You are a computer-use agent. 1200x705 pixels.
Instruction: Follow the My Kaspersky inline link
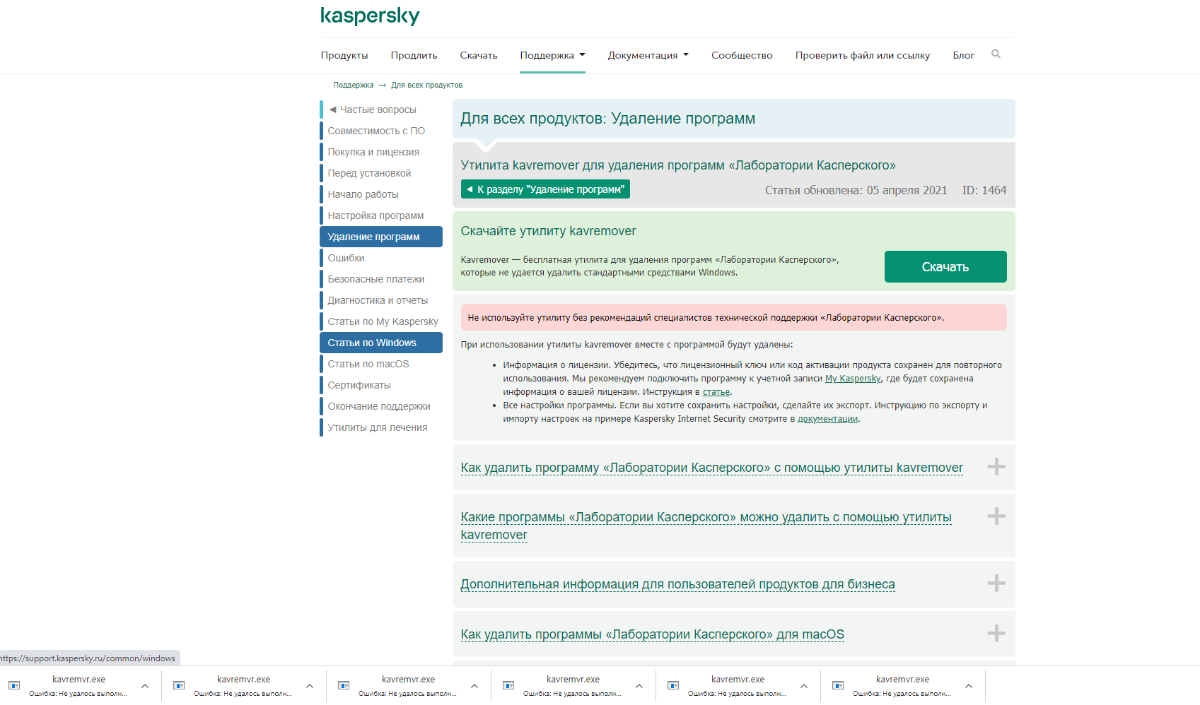pyautogui.click(x=853, y=379)
